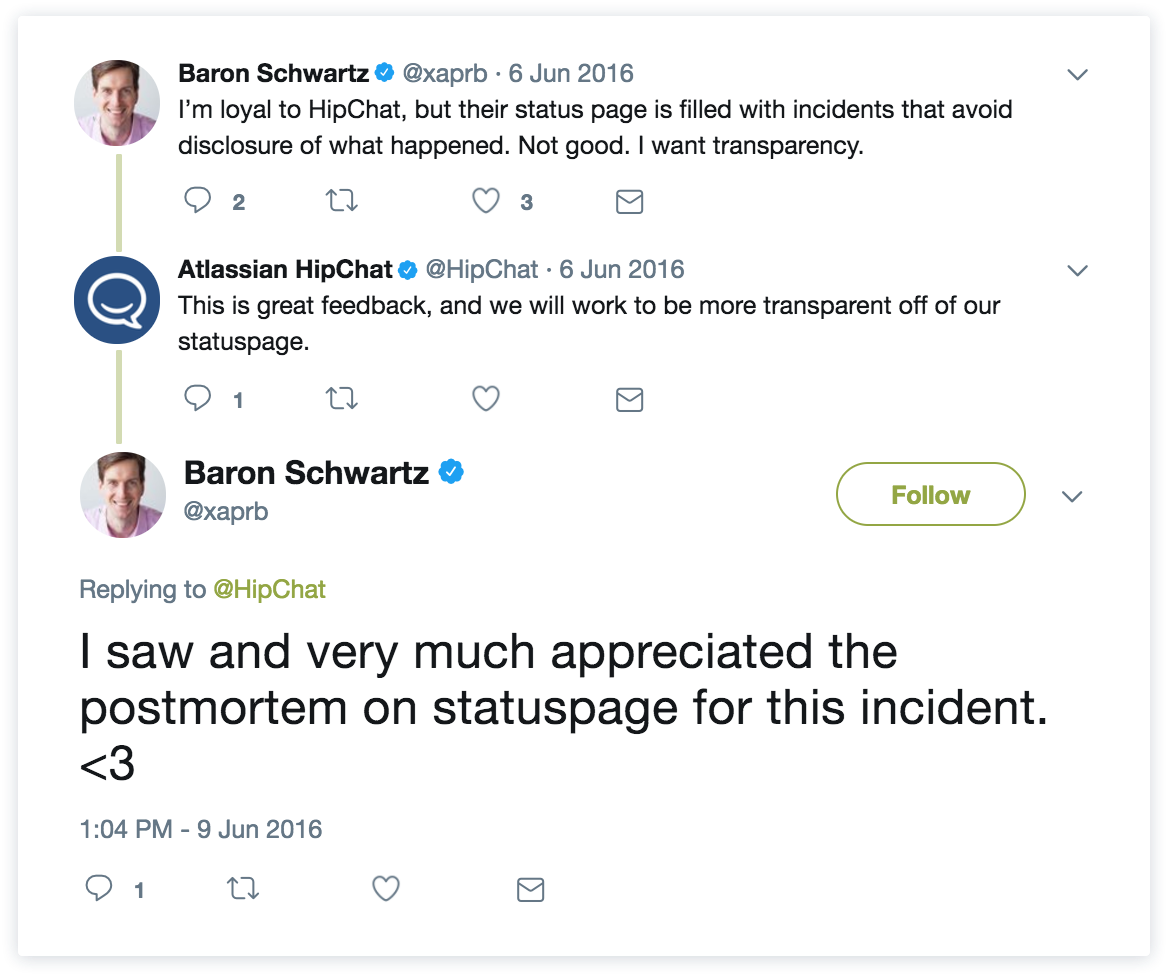1168x976 pixels.
Task: Expand more options for HipChat tweet
Action: pos(1077,271)
